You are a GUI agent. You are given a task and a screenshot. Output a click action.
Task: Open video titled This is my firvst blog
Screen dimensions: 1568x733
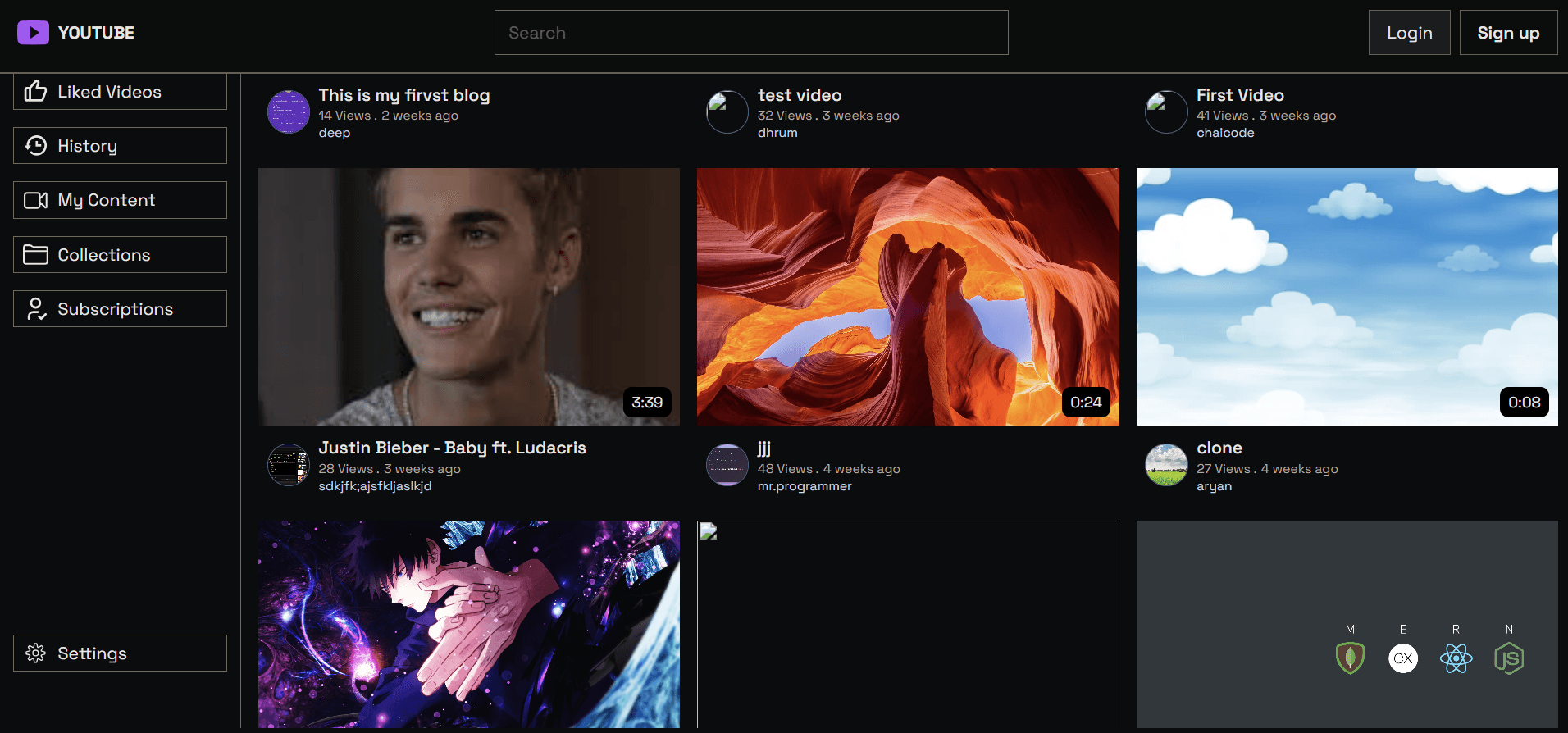pyautogui.click(x=404, y=95)
